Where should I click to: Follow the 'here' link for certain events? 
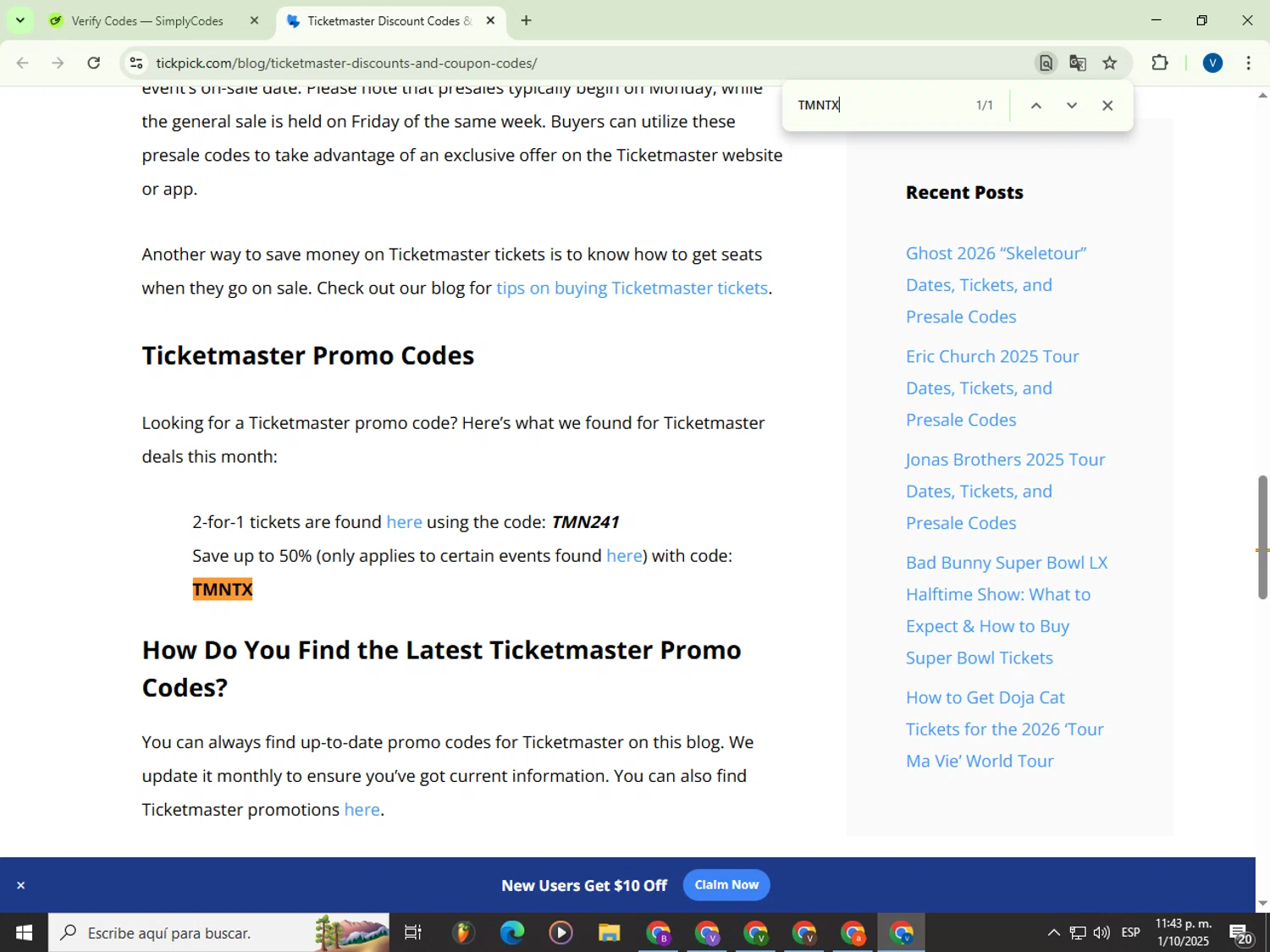tap(624, 556)
